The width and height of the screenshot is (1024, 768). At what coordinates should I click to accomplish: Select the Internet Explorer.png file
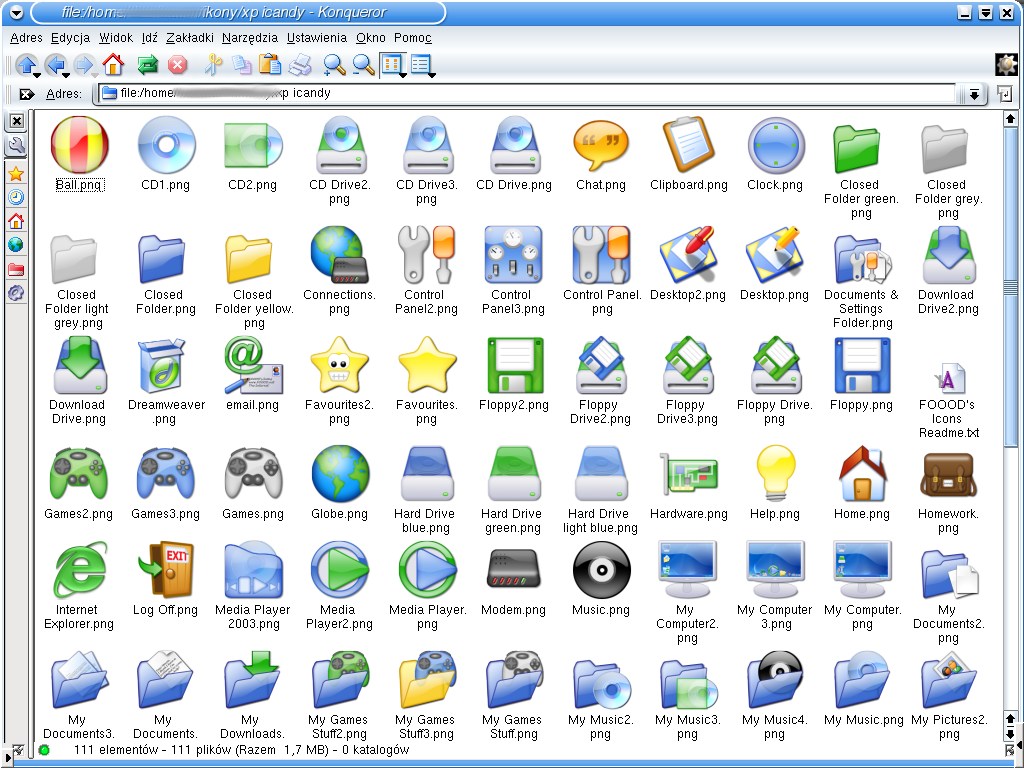coord(78,585)
